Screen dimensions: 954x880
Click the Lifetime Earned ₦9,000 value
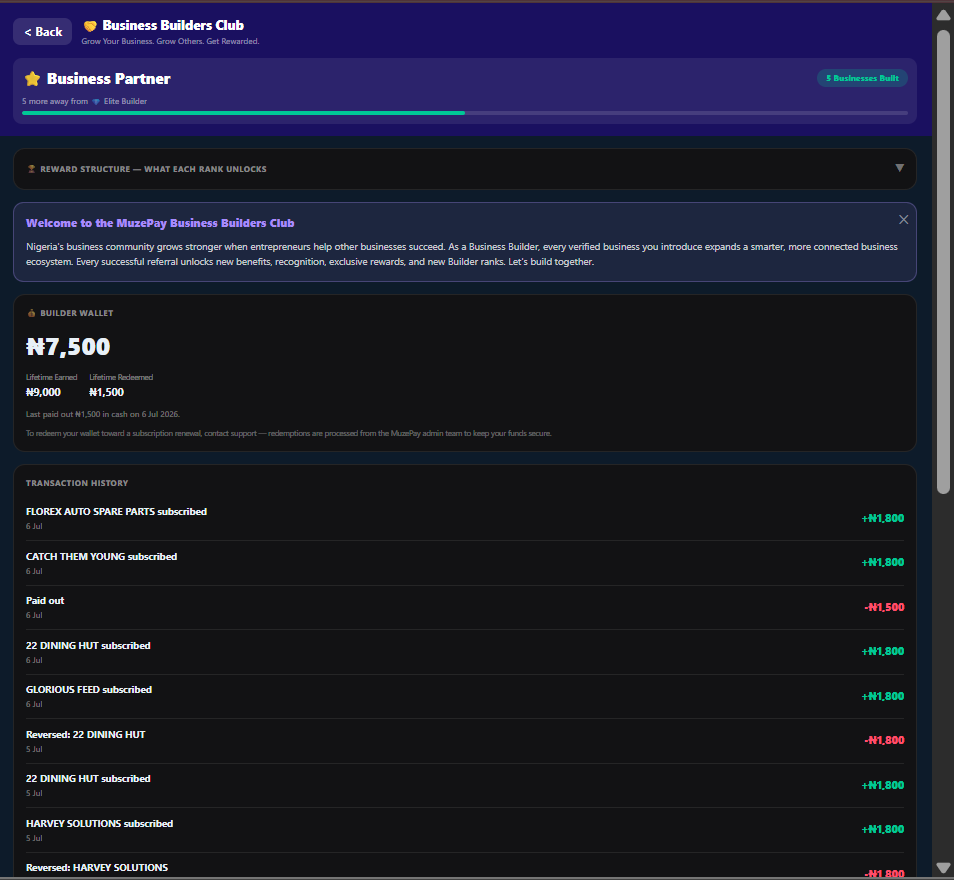43,392
